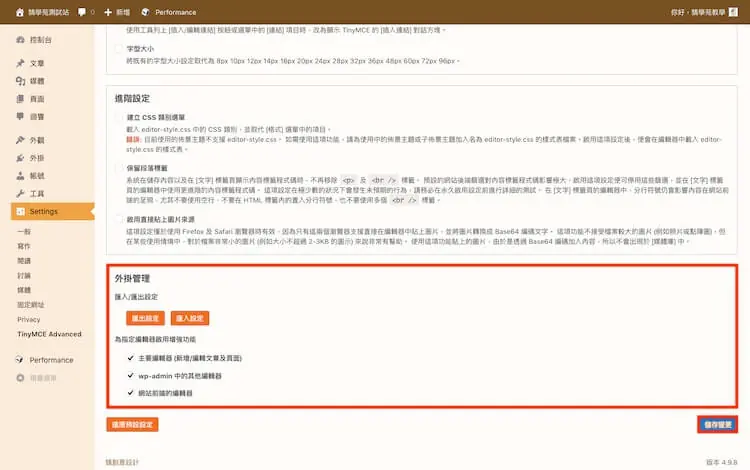Click the orange restore default settings button
750x470 pixels.
[x=132, y=425]
